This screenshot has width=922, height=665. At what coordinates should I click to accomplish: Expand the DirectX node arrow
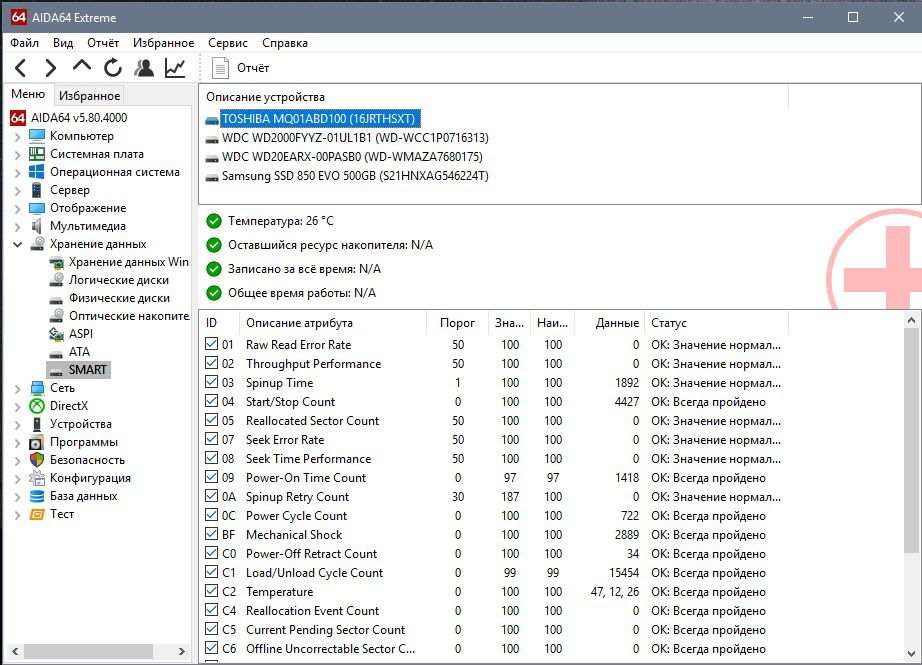pyautogui.click(x=18, y=407)
